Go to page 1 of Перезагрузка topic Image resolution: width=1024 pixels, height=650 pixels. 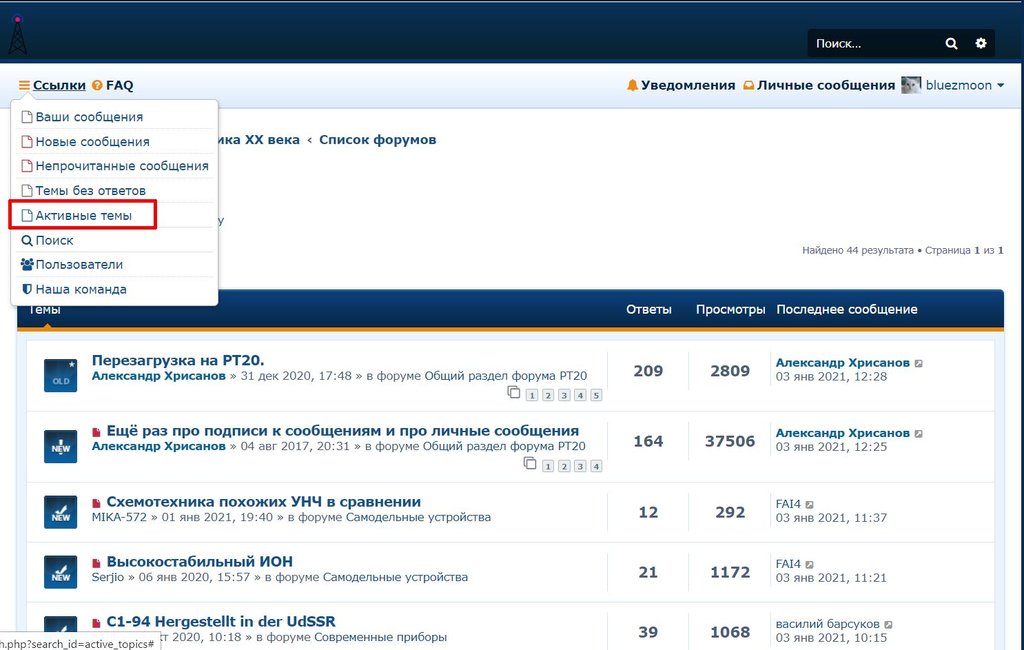[x=532, y=395]
